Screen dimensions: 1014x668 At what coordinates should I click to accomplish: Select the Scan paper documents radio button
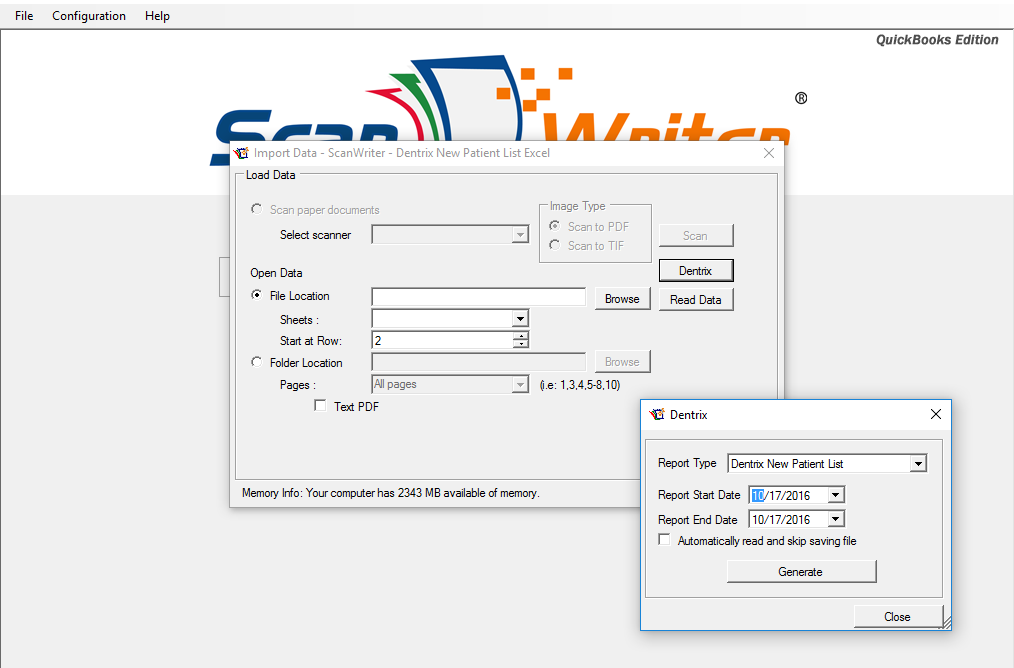coord(257,209)
